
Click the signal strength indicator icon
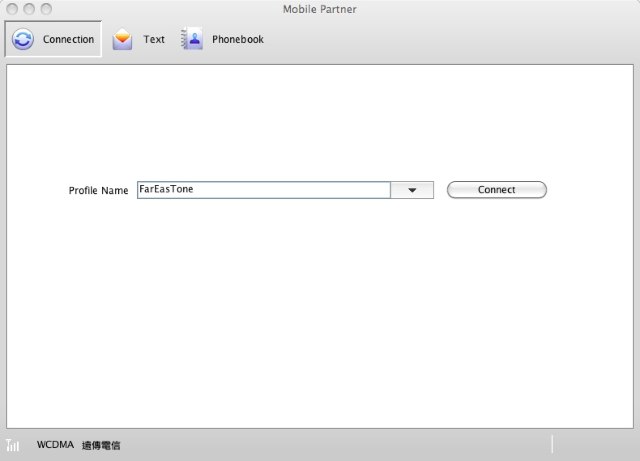[x=13, y=445]
